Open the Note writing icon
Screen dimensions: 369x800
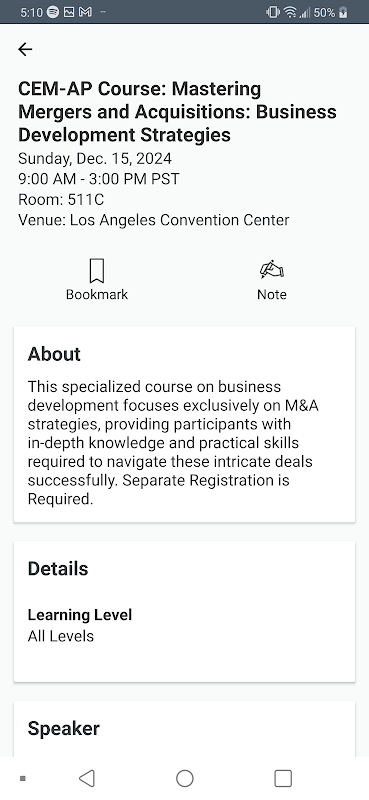tap(272, 269)
